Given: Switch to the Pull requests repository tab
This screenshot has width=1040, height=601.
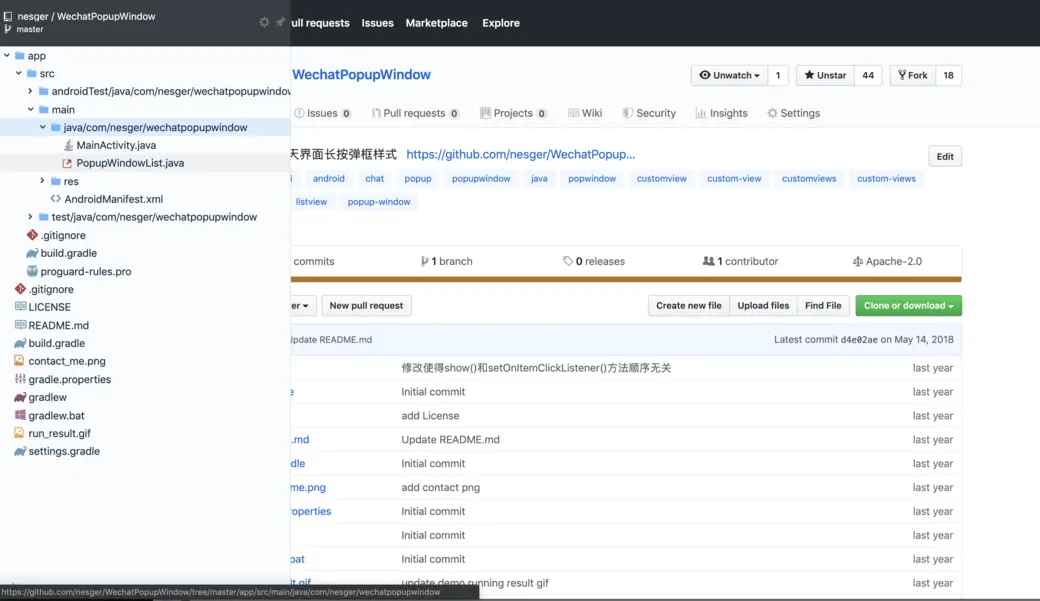Looking at the screenshot, I should 415,113.
